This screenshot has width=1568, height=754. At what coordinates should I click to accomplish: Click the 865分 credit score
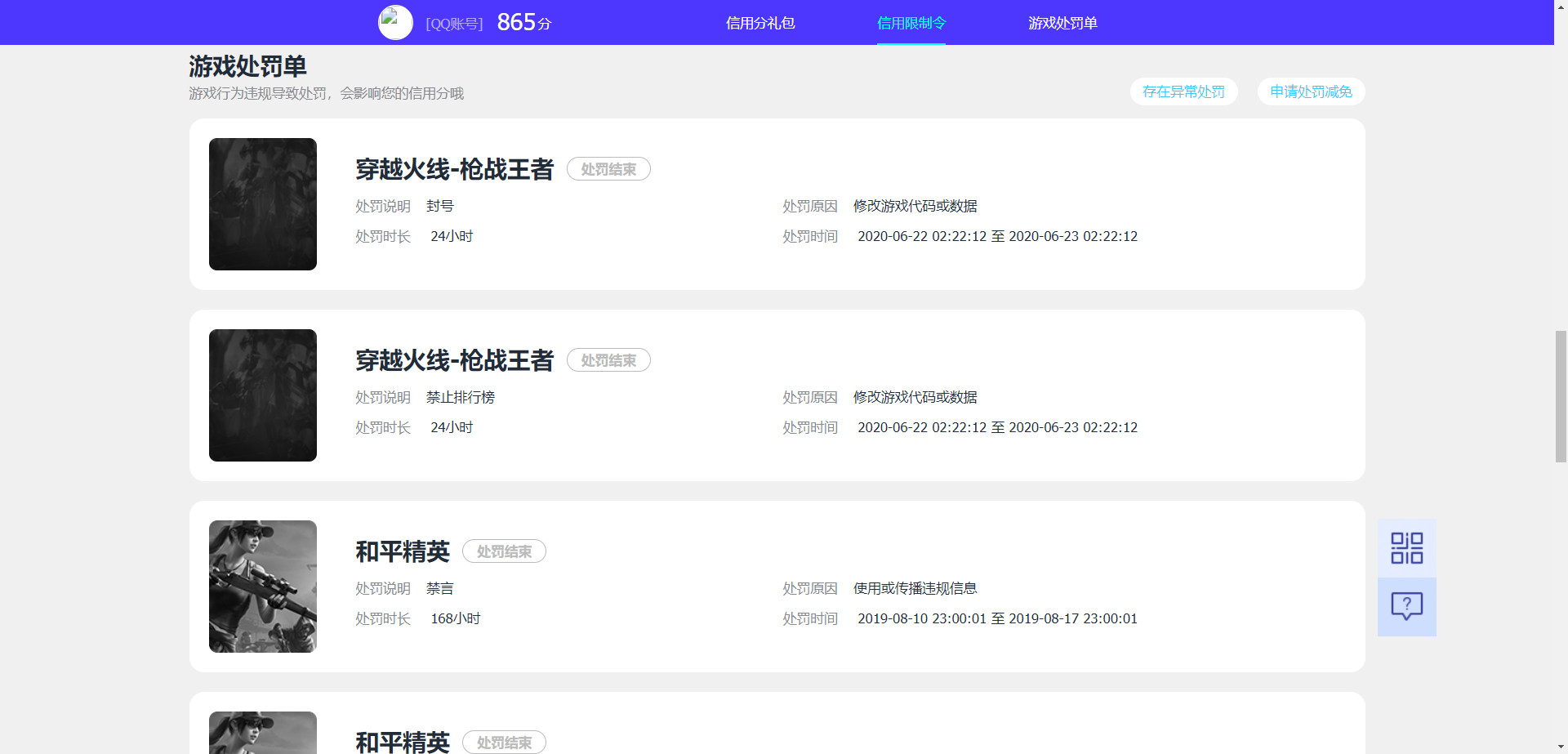click(523, 22)
